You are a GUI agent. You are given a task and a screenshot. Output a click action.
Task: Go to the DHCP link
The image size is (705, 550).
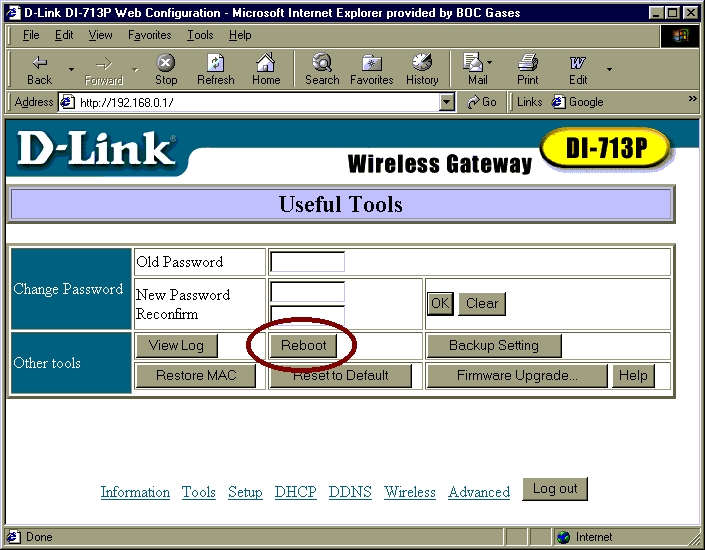pos(295,492)
